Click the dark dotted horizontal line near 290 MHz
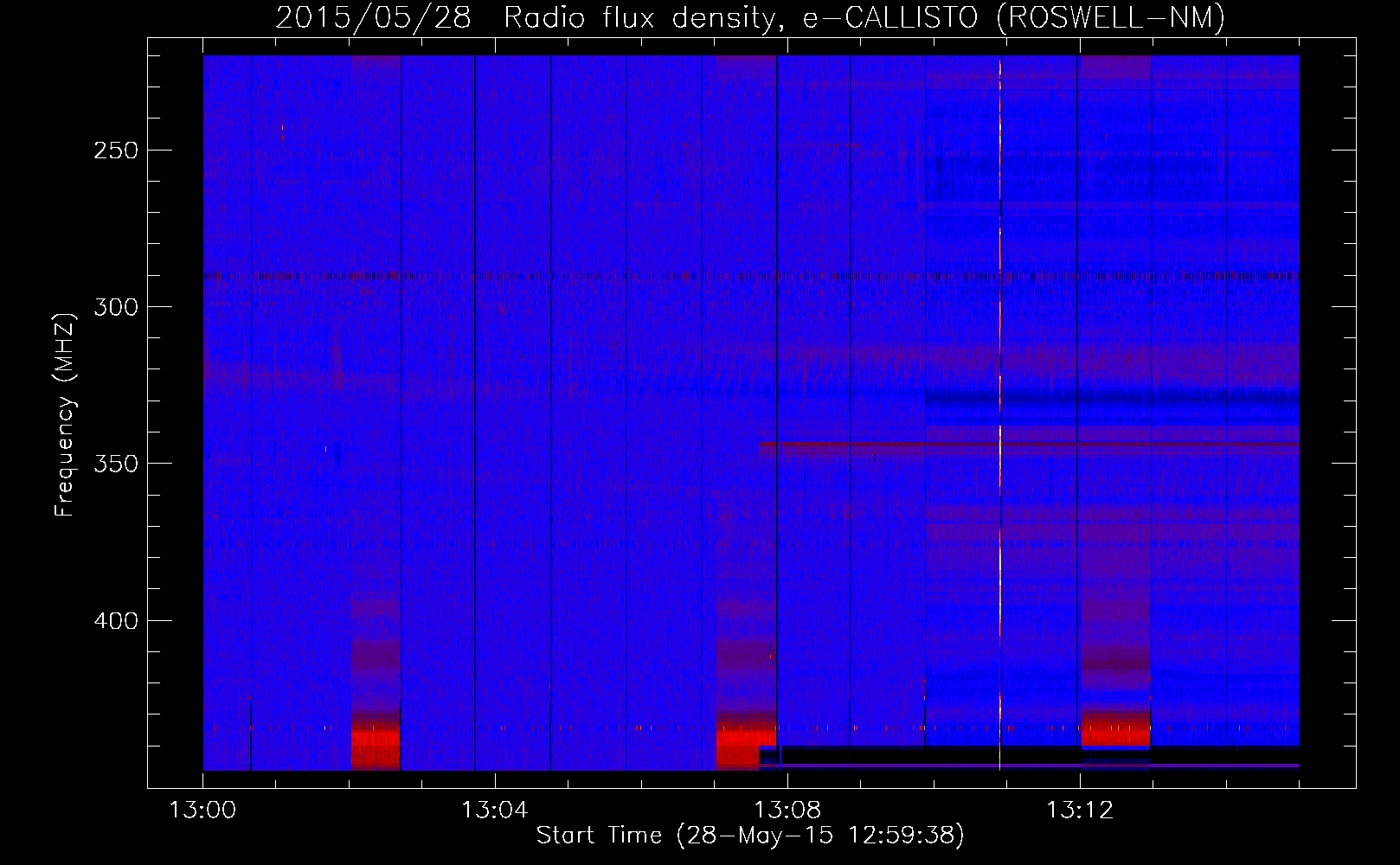 point(751,277)
